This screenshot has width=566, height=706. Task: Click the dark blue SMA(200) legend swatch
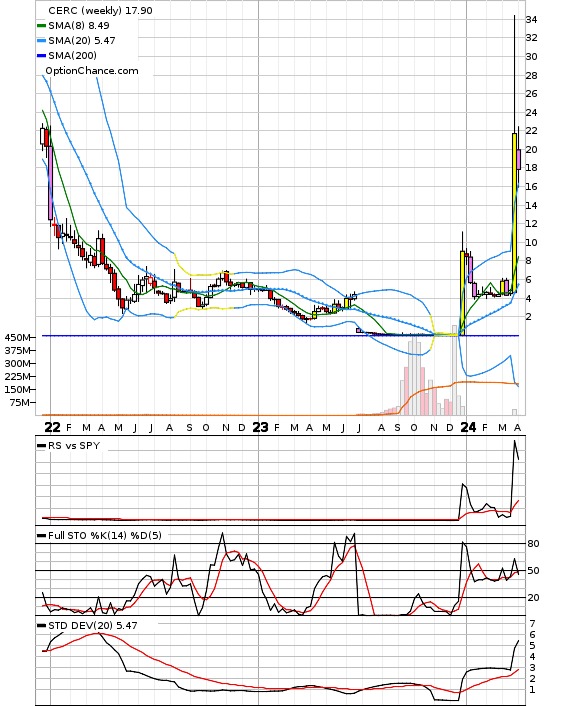(41, 55)
